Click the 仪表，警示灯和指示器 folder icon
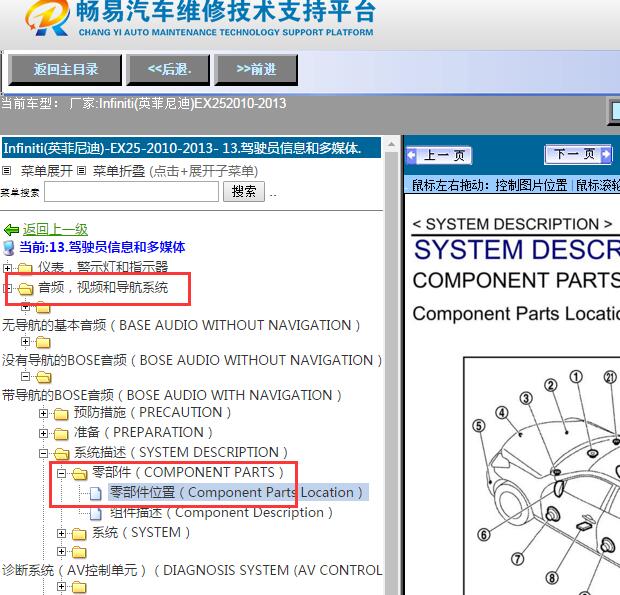Viewport: 620px width, 595px height. coord(25,268)
